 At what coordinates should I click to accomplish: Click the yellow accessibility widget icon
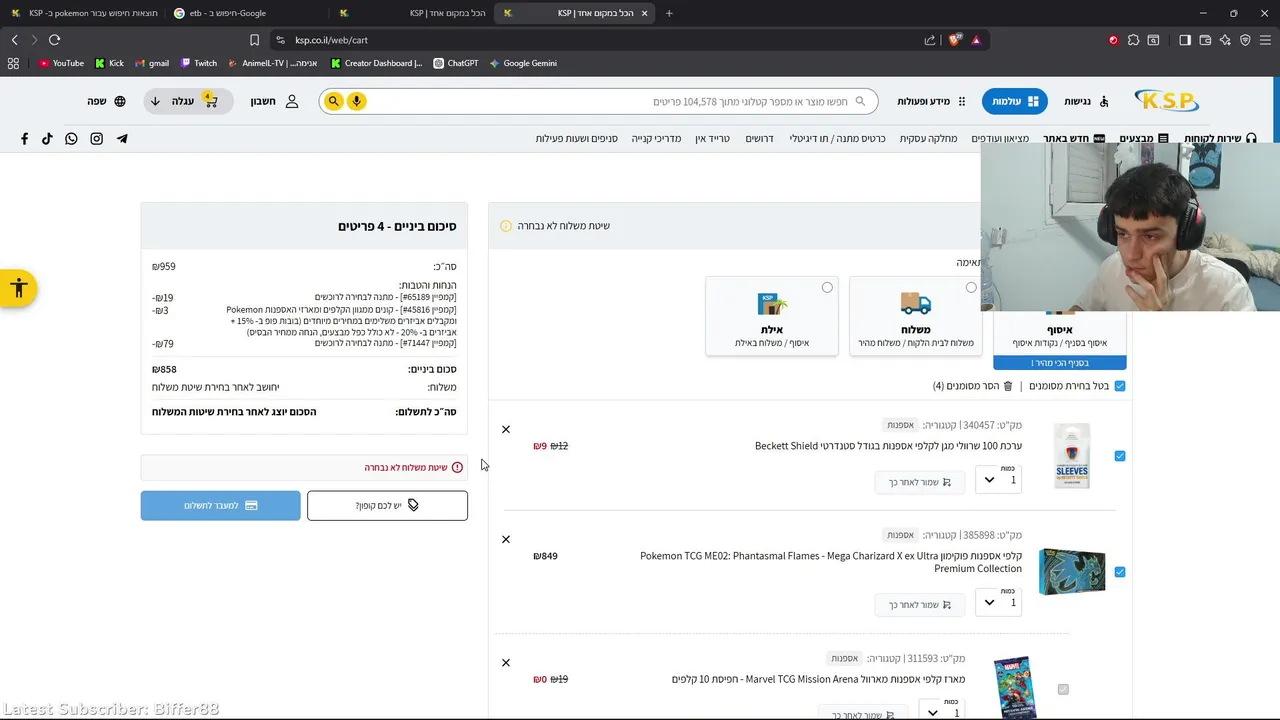click(x=18, y=289)
